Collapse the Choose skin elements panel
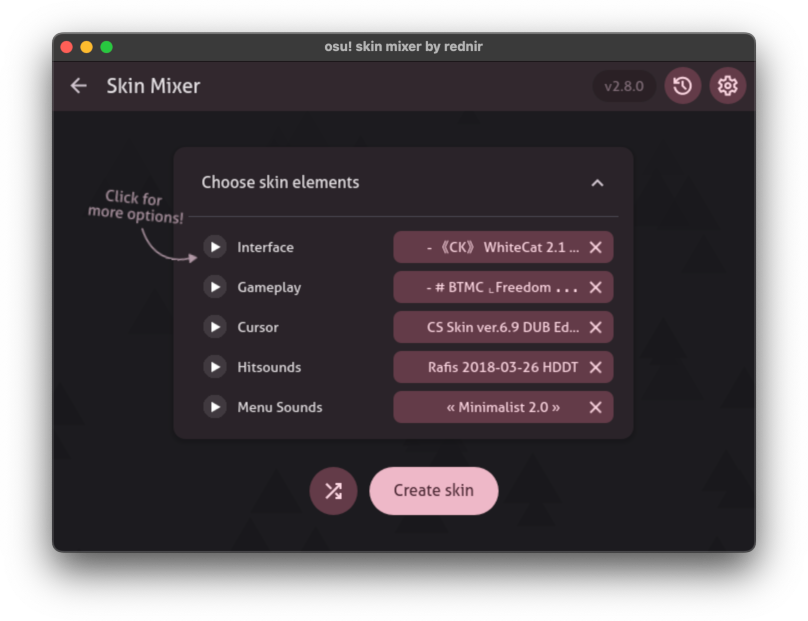 coord(597,182)
